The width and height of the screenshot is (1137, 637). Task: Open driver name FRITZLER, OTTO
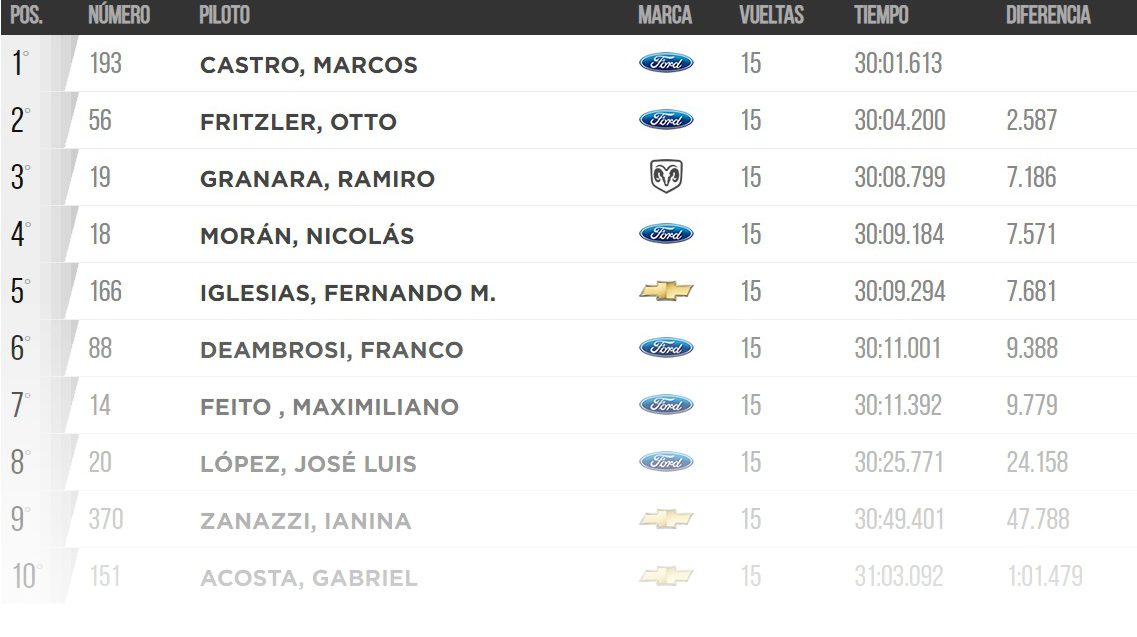298,122
